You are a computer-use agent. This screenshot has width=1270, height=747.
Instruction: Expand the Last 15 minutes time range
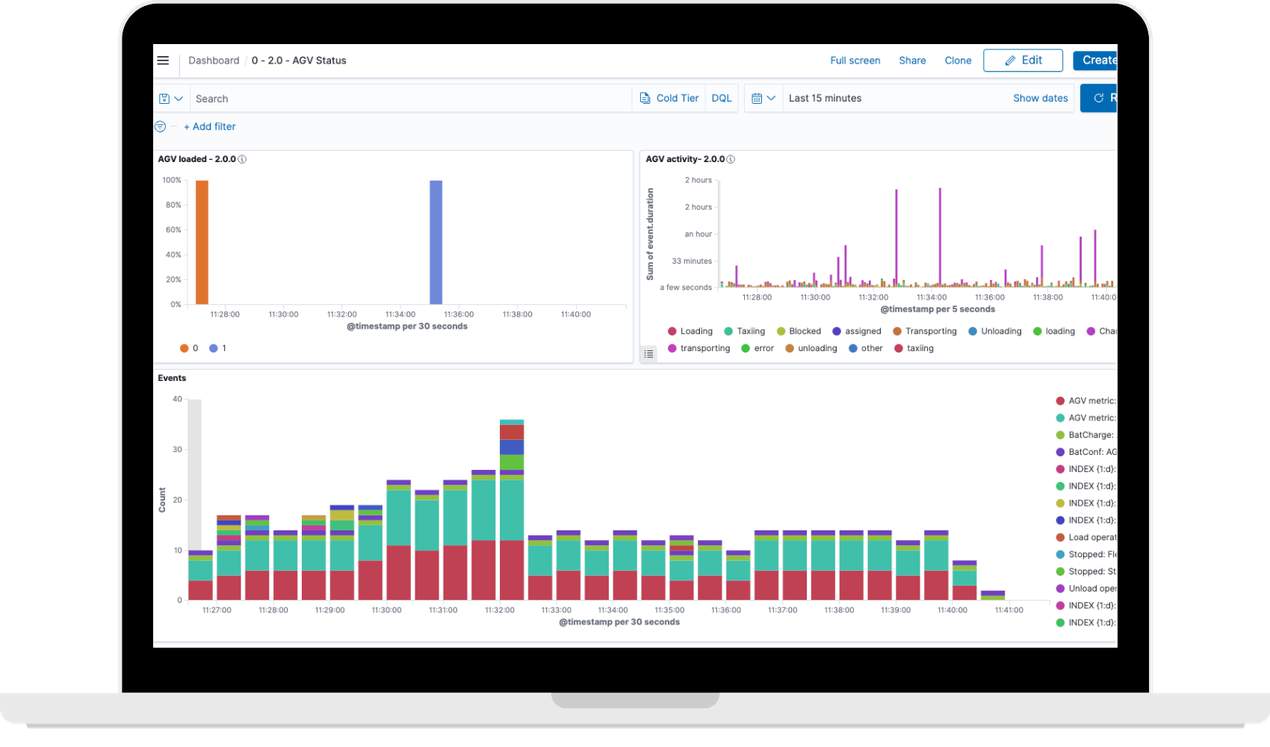[x=825, y=98]
